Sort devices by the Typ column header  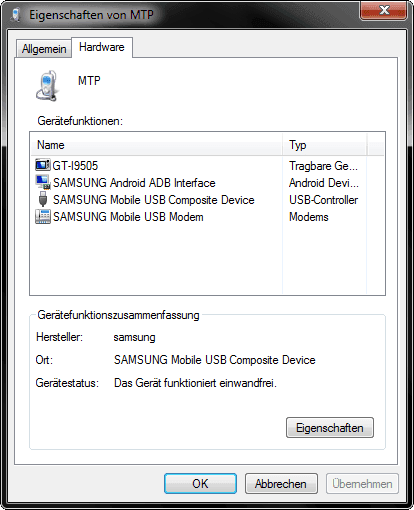click(325, 145)
